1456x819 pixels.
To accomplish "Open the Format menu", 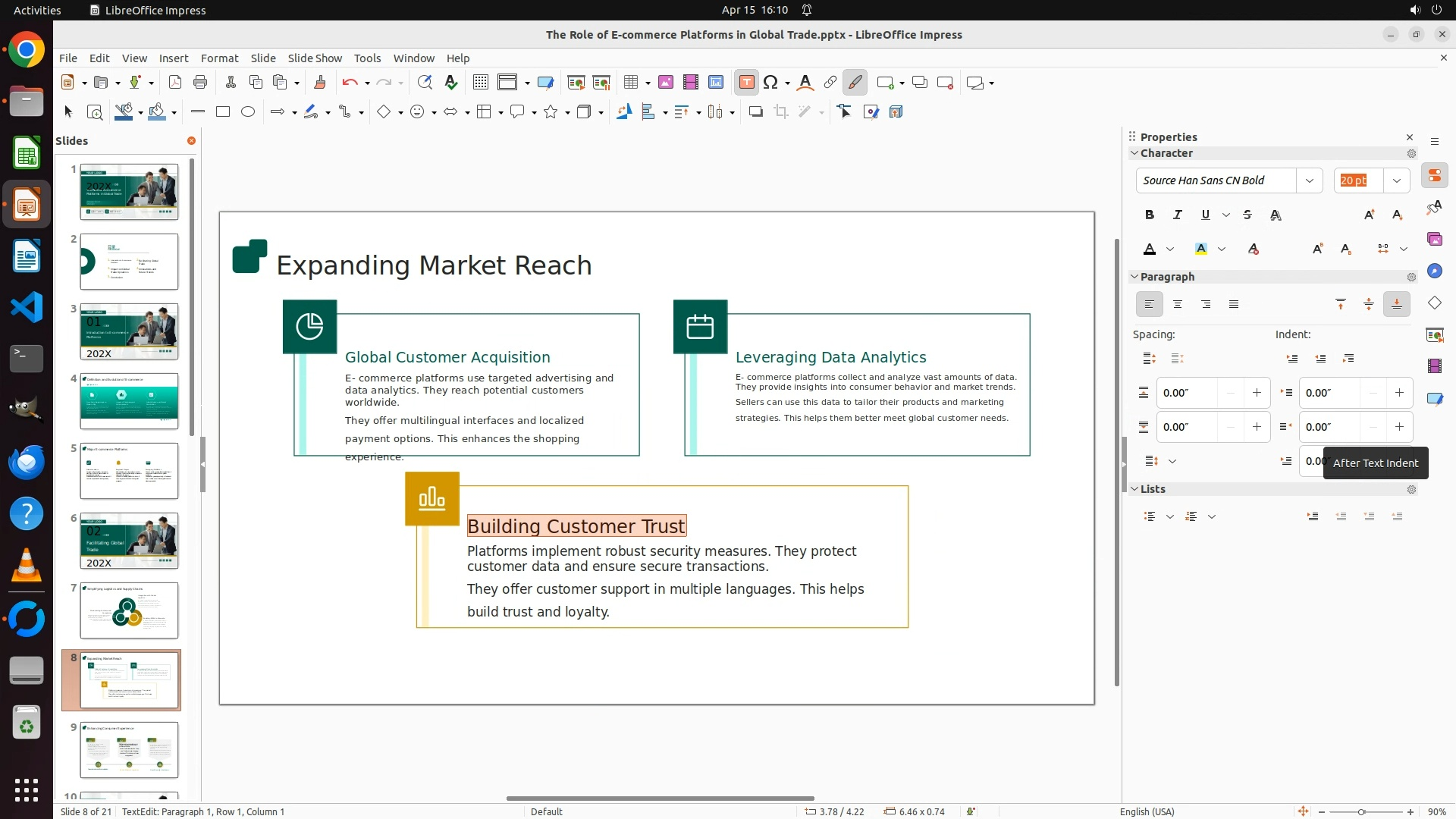I will click(x=219, y=58).
